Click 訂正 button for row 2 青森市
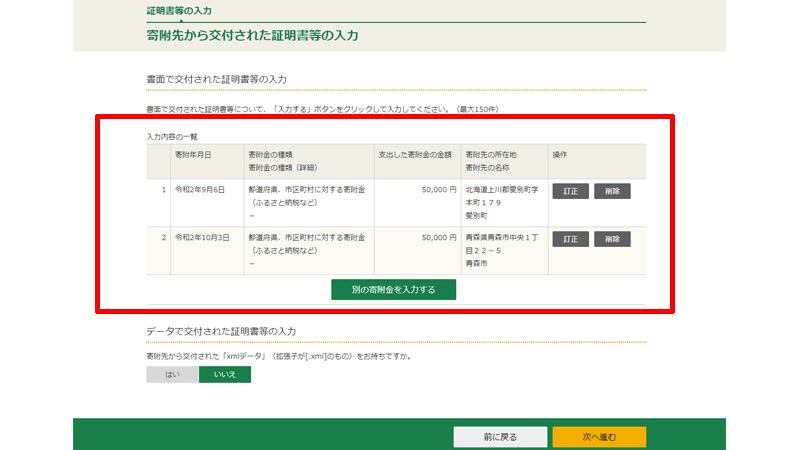This screenshot has width=800, height=450. [x=570, y=239]
